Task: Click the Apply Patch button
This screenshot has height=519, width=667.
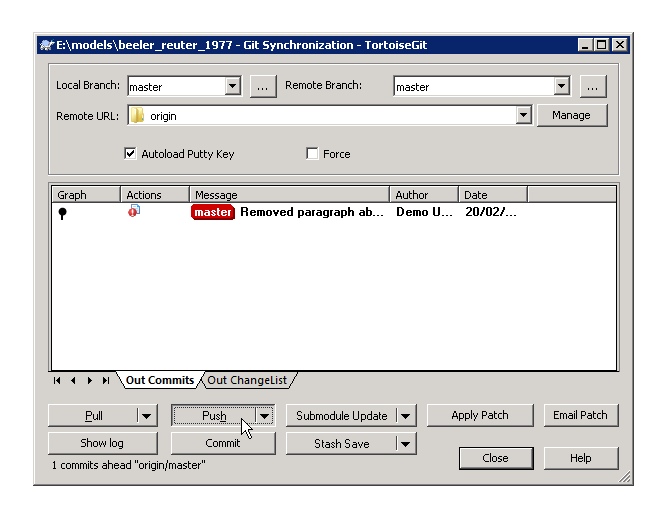Action: click(x=480, y=415)
